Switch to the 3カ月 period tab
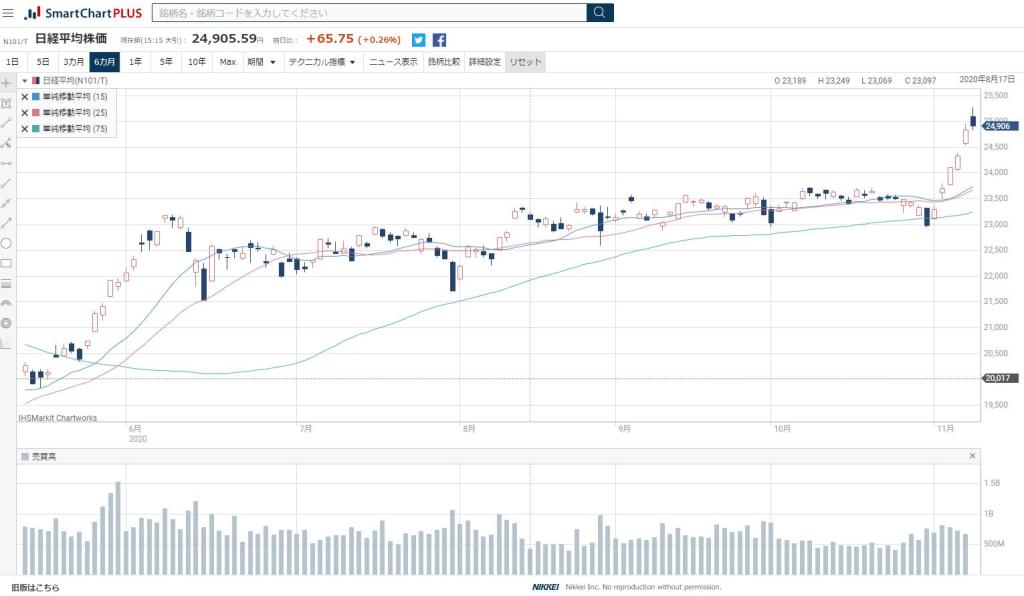Screen dimensions: 1024x596 [74, 62]
